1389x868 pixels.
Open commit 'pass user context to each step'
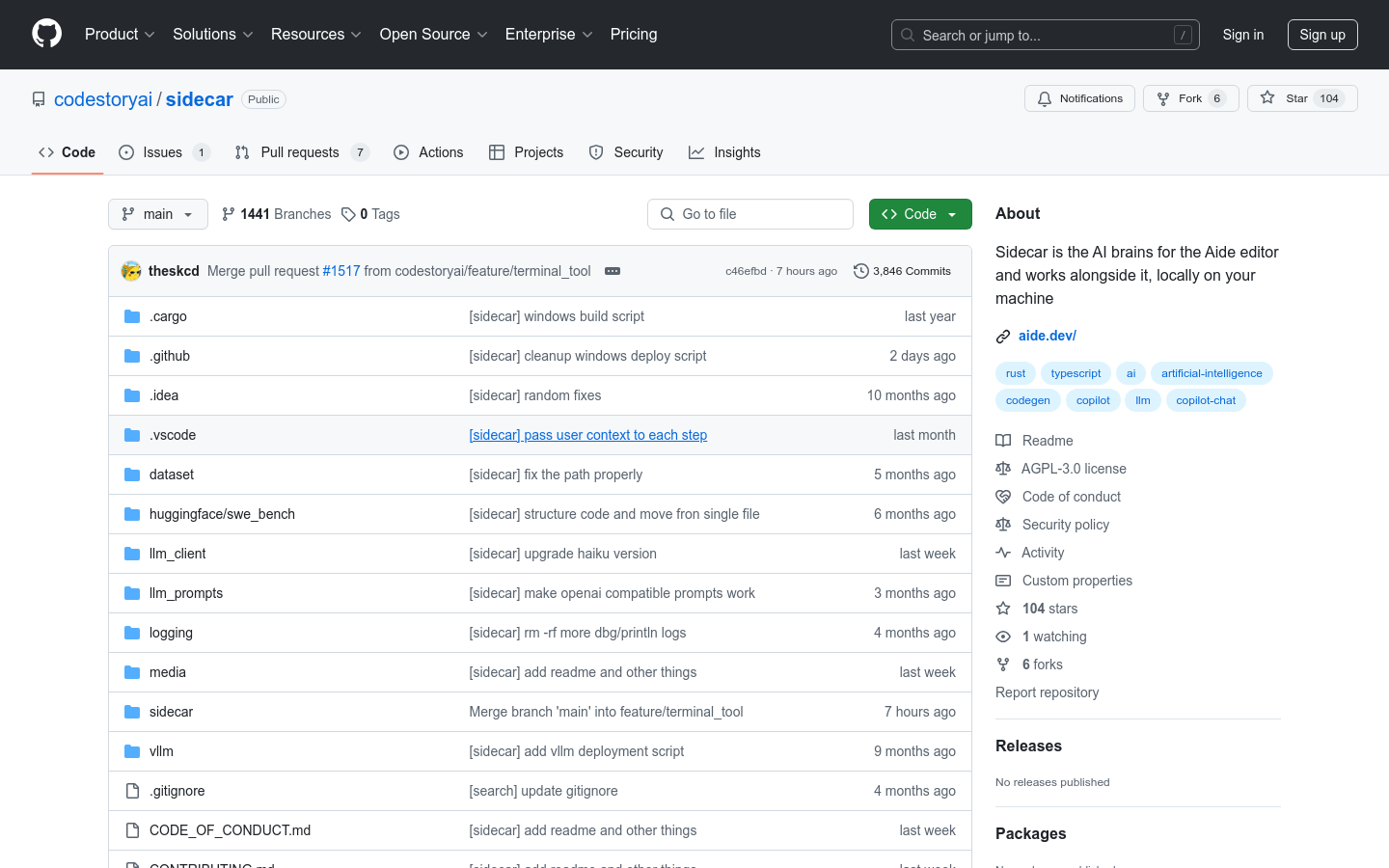tap(588, 435)
